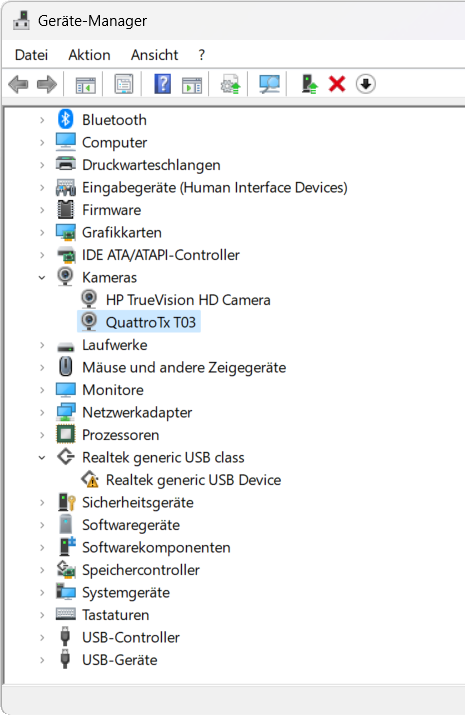Expand the Bluetooth category
Image resolution: width=465 pixels, height=715 pixels.
pos(42,120)
